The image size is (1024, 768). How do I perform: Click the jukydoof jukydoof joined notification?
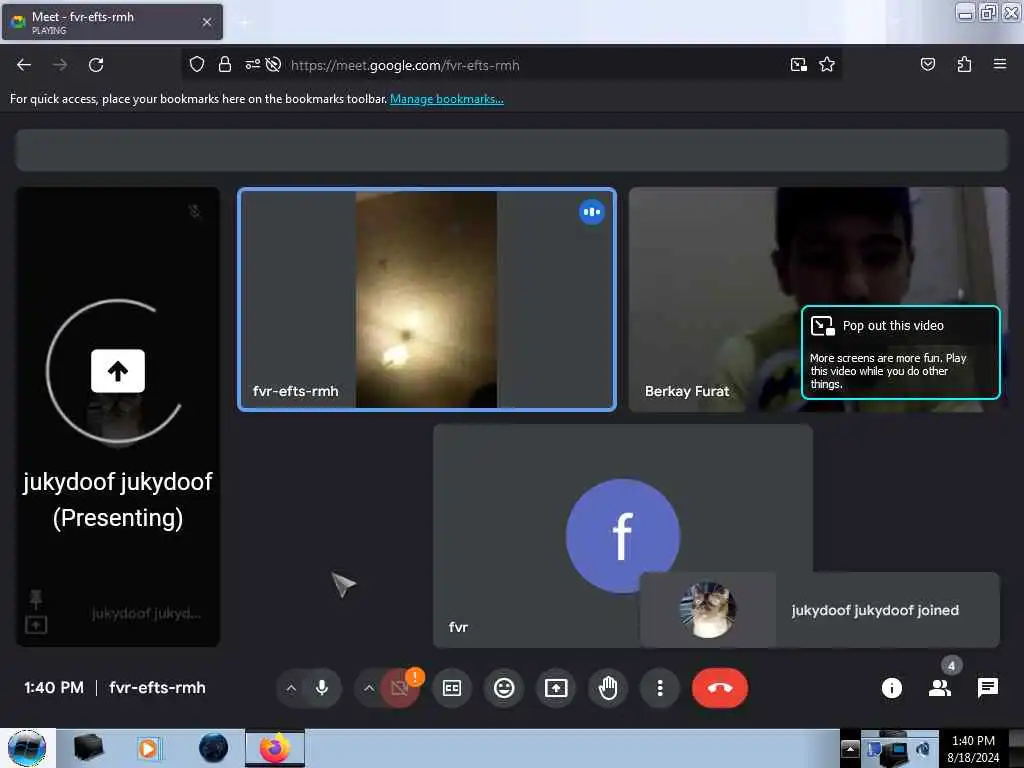[820, 610]
